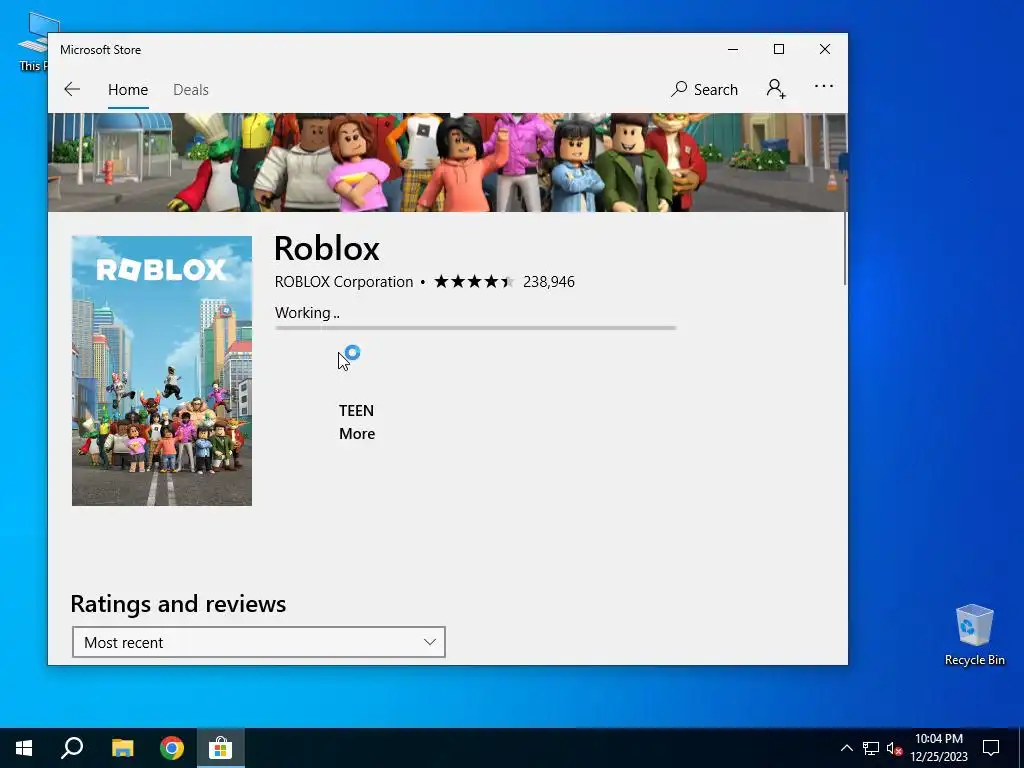The height and width of the screenshot is (768, 1024).
Task: Click the star rating for Roblox
Action: point(474,281)
